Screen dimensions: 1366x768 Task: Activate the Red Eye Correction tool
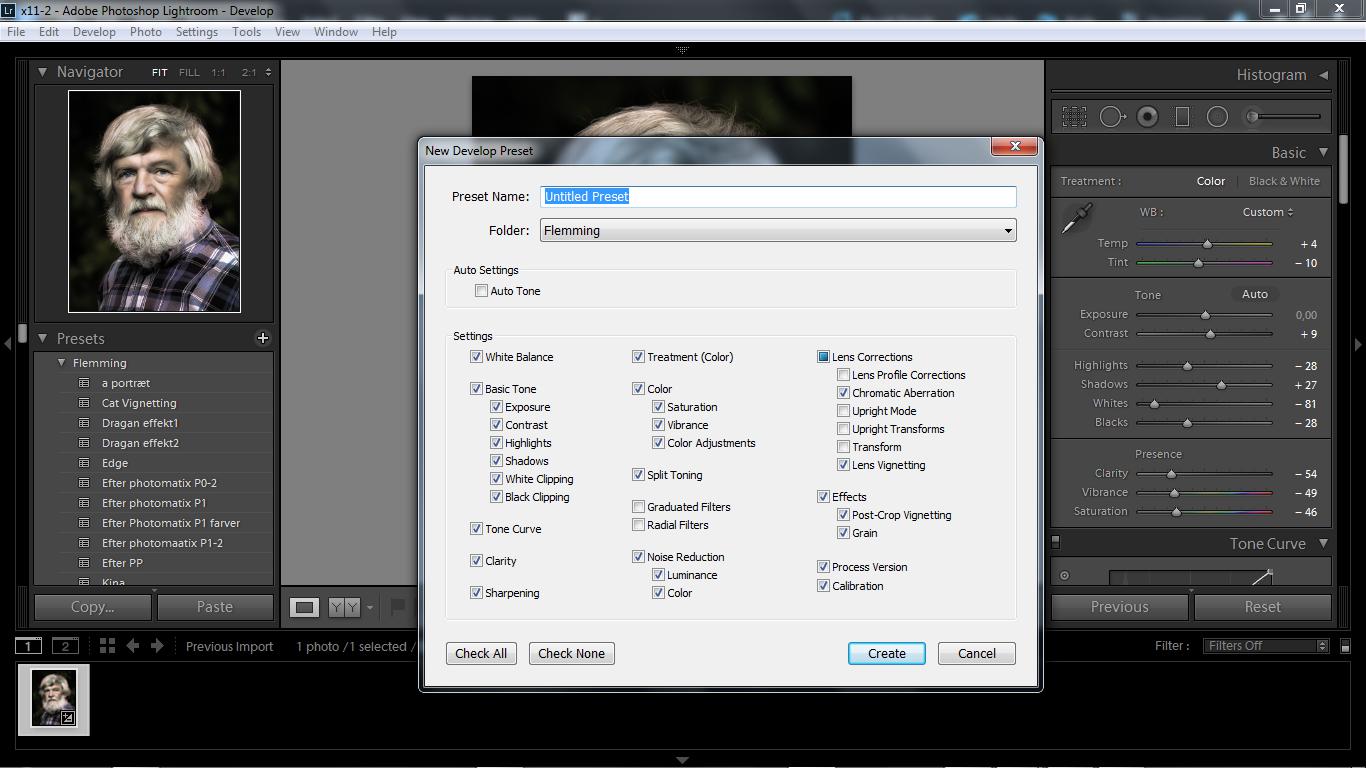1147,117
